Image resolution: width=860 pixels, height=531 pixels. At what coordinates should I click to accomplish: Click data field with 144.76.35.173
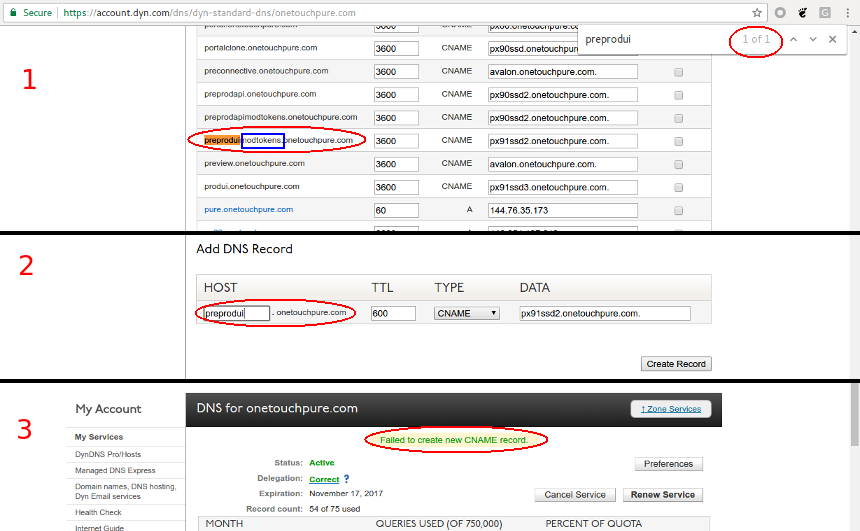pyautogui.click(x=563, y=210)
